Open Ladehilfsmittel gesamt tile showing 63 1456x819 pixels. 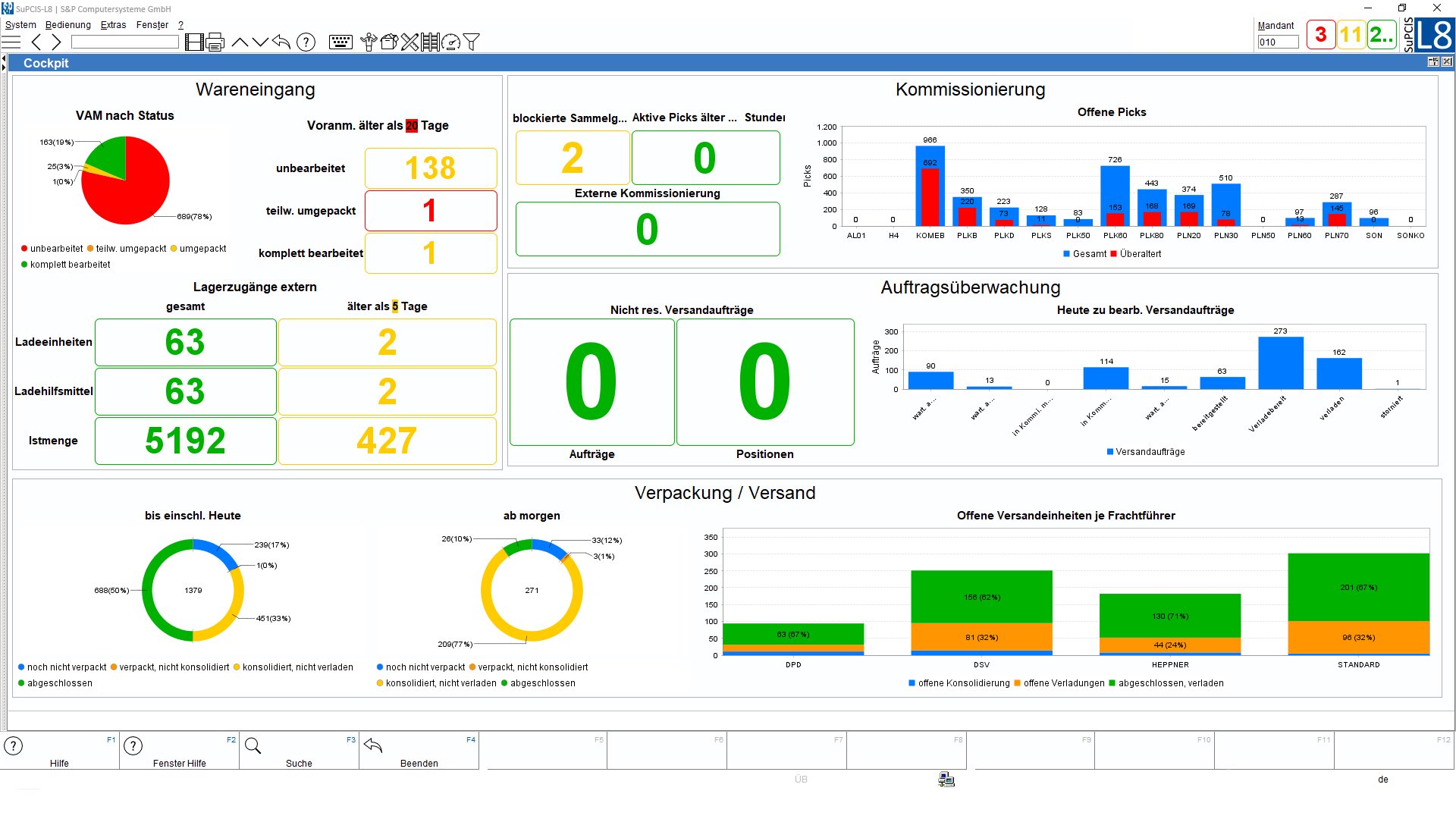pyautogui.click(x=185, y=391)
